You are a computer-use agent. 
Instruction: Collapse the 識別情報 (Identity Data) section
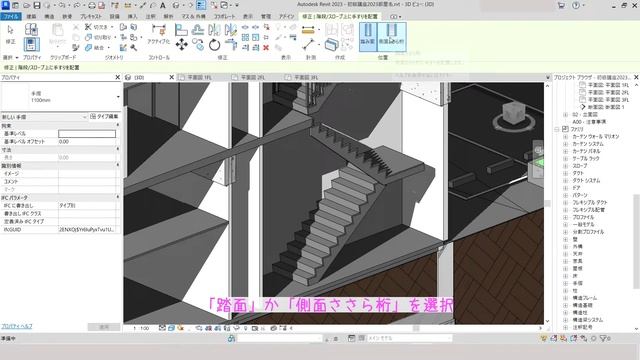point(118,165)
